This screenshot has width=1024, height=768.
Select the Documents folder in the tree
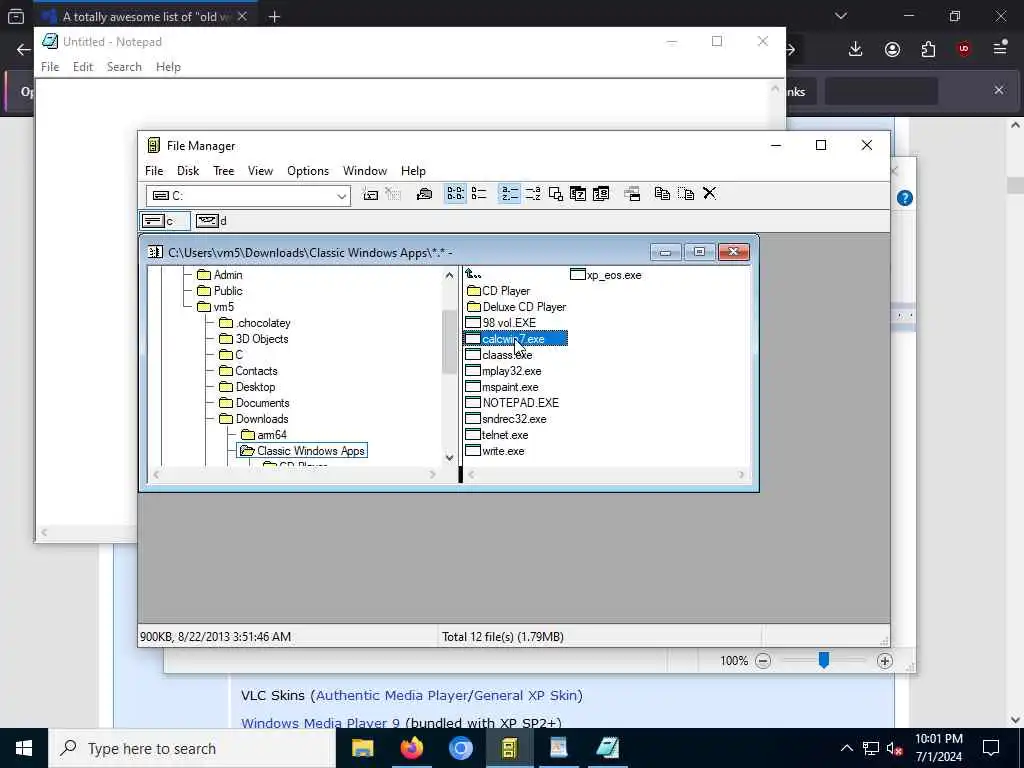(254, 403)
